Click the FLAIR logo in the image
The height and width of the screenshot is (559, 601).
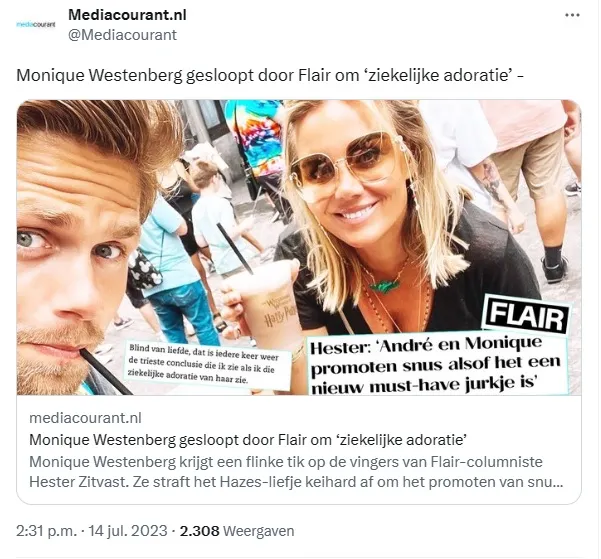[x=526, y=318]
